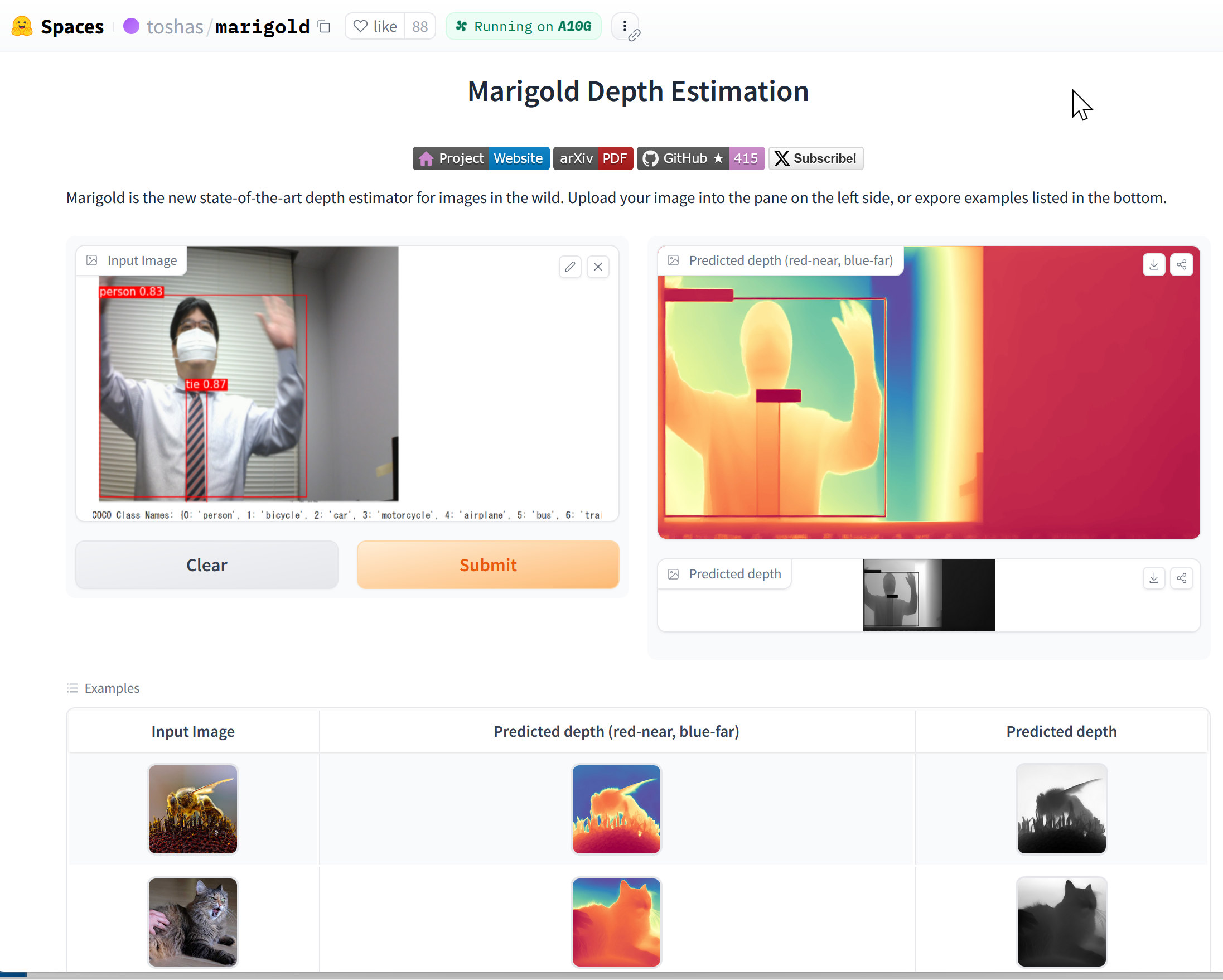Click the Running on A10G status badge
The width and height of the screenshot is (1223, 980).
[523, 27]
